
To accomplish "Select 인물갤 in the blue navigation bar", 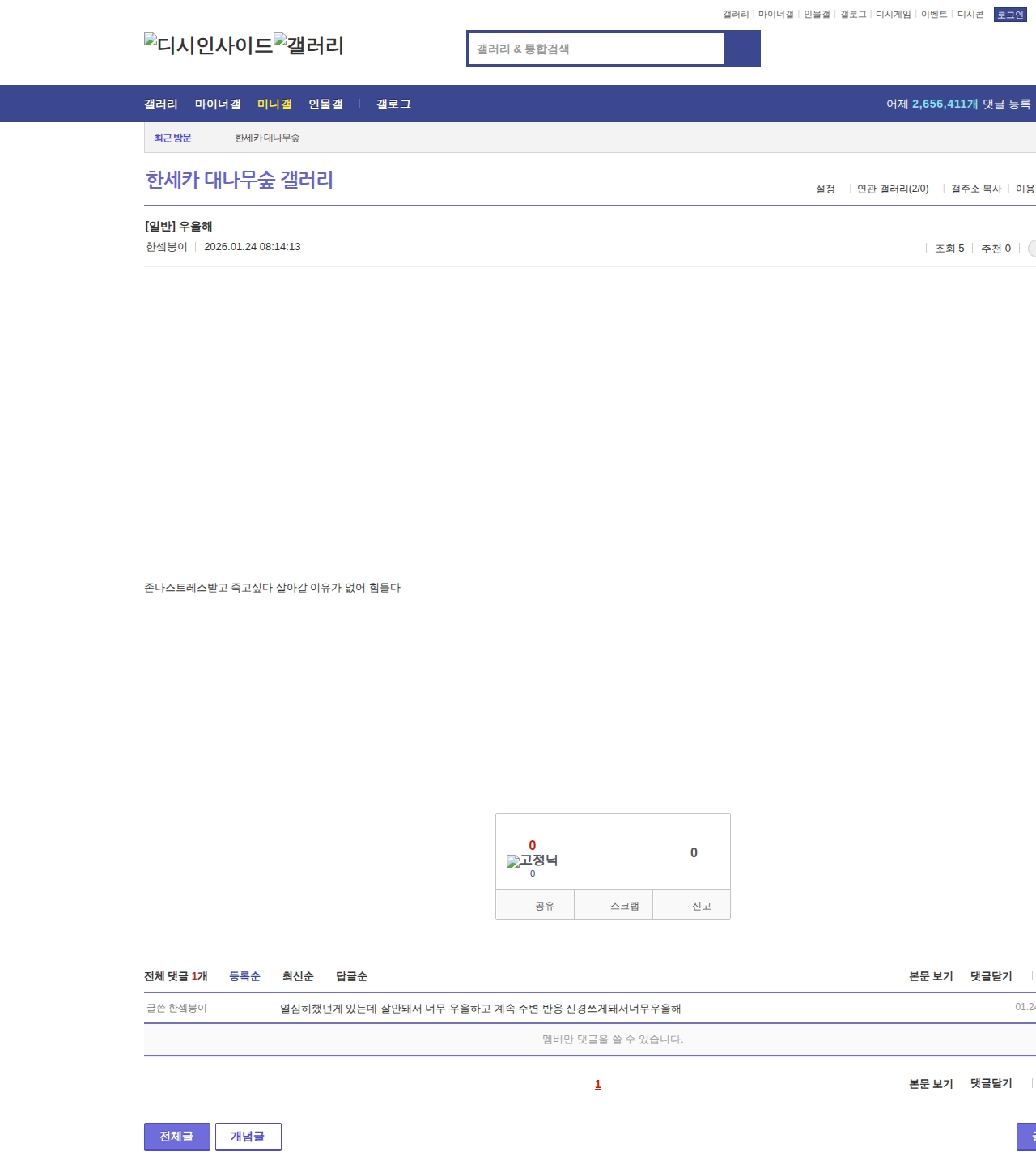I will click(325, 104).
